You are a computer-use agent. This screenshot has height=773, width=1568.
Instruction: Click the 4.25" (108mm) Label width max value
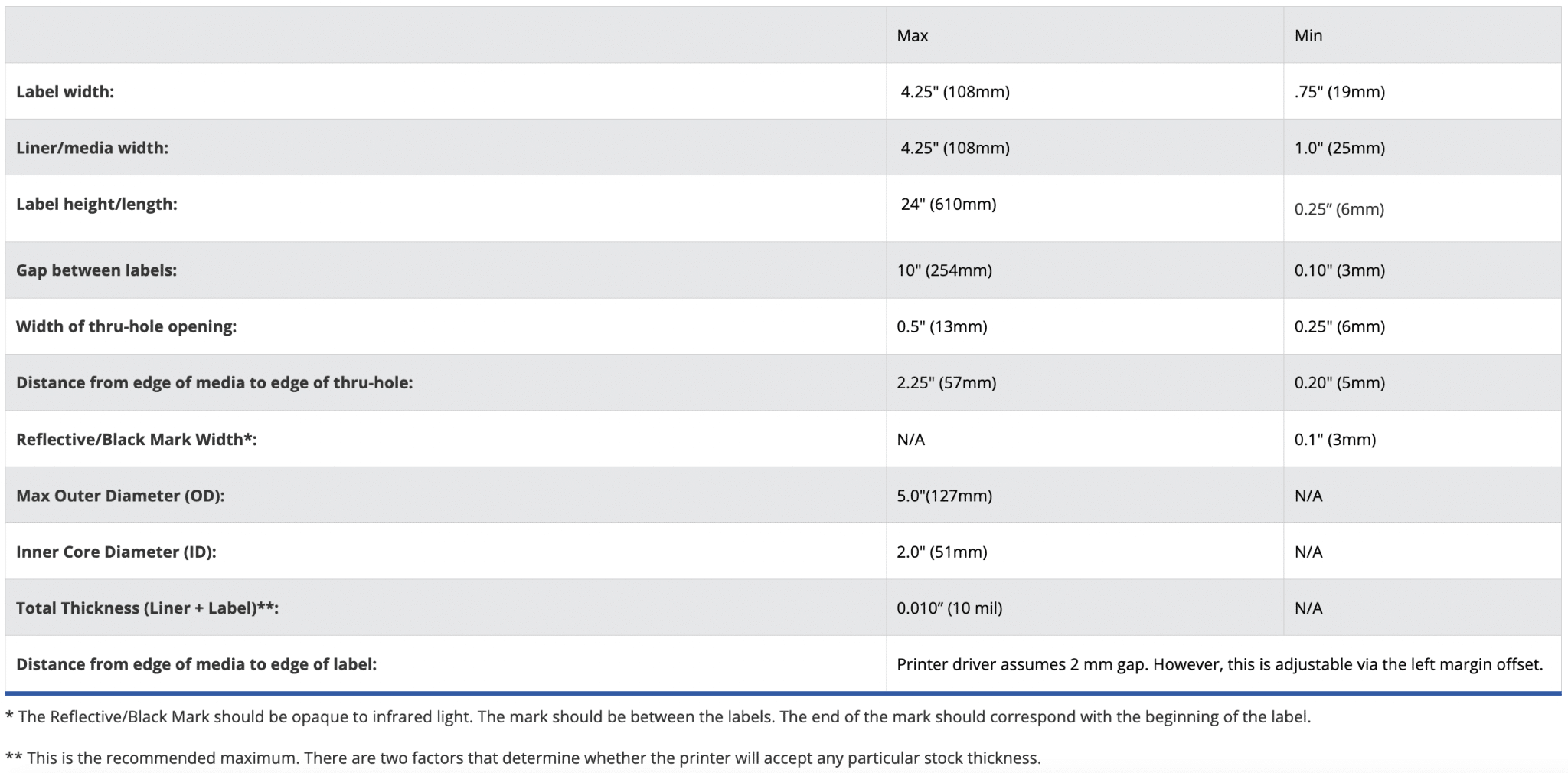955,92
